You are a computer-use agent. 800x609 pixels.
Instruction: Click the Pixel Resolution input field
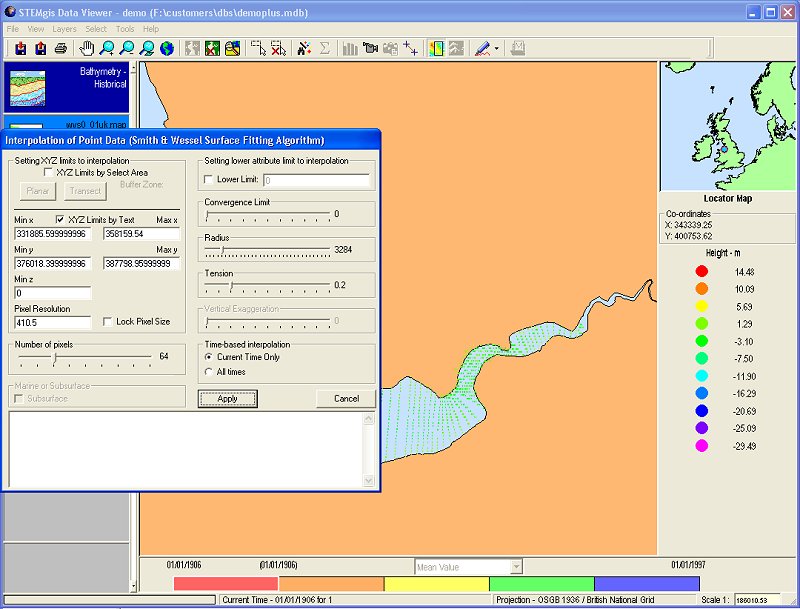tap(52, 322)
